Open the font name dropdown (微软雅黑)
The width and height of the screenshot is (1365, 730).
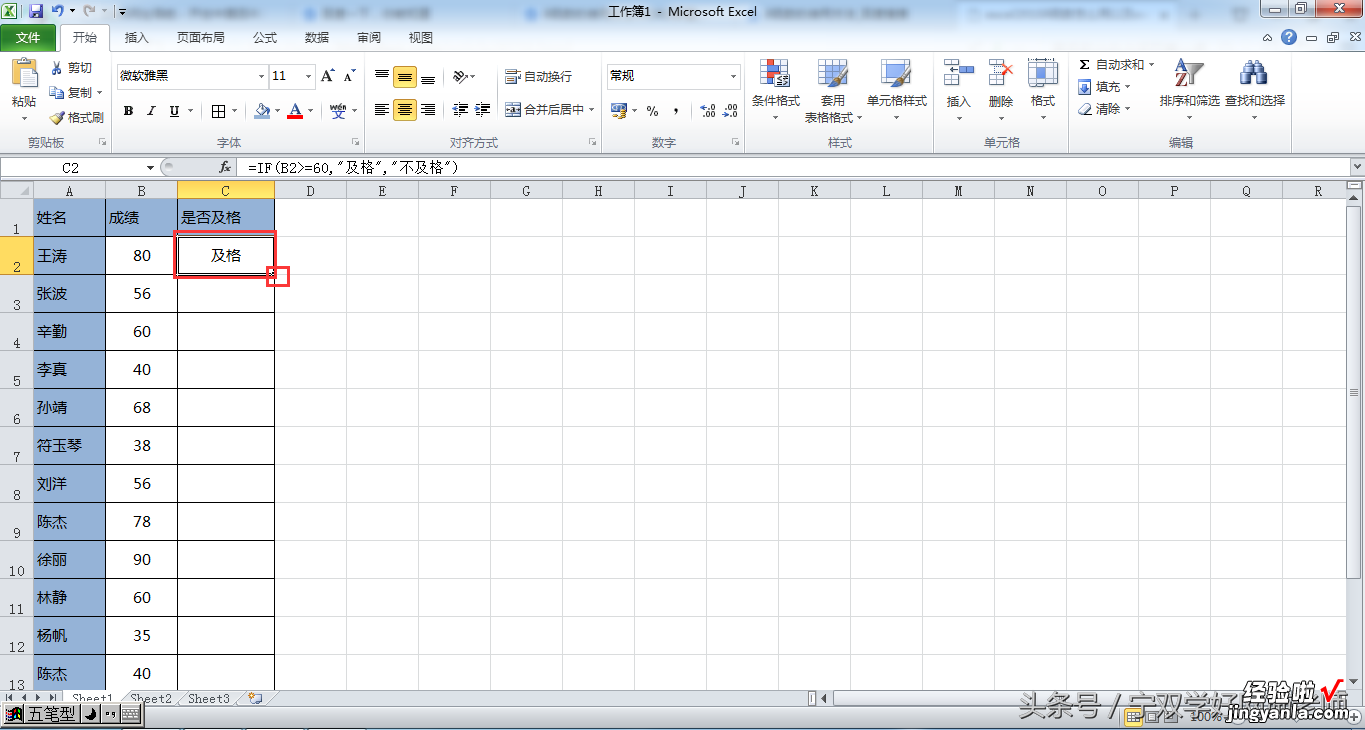coord(262,76)
